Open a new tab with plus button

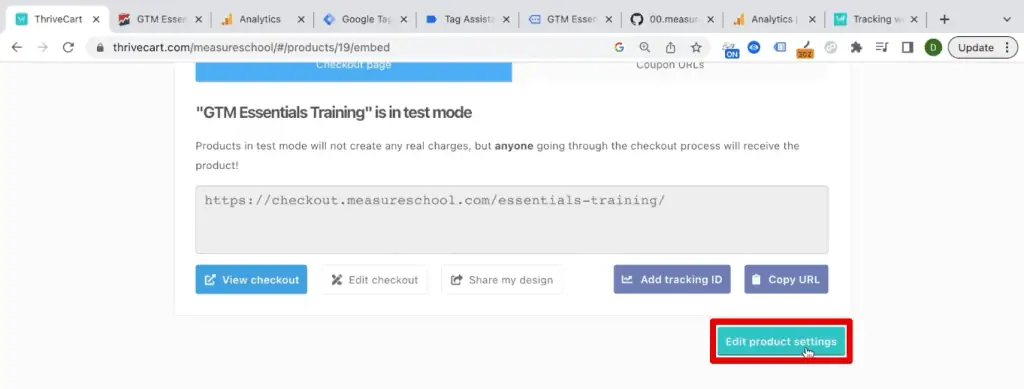(x=944, y=20)
